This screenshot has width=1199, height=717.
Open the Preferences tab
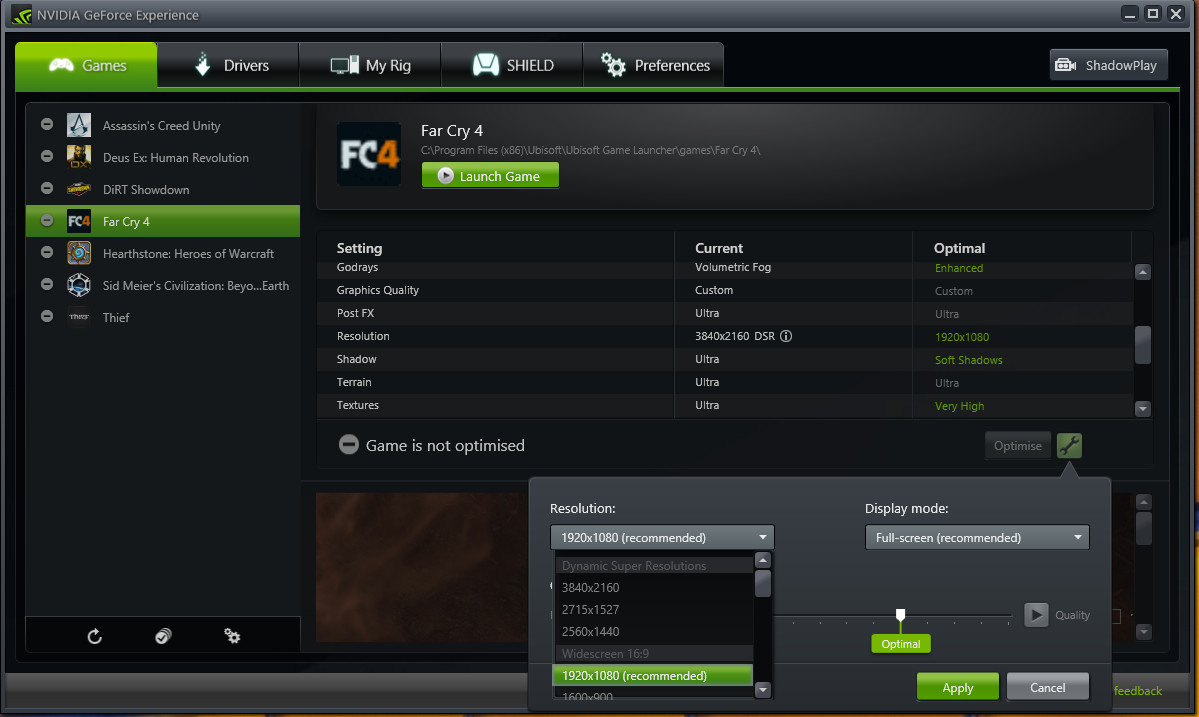point(654,66)
